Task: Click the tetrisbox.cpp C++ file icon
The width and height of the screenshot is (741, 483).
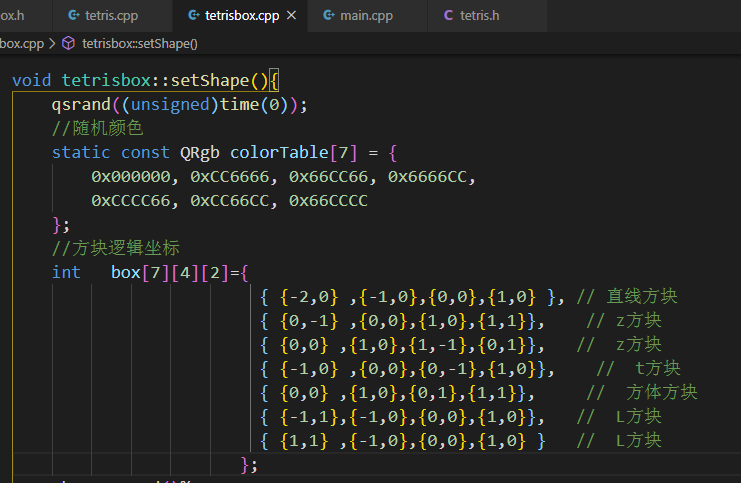Action: 194,16
